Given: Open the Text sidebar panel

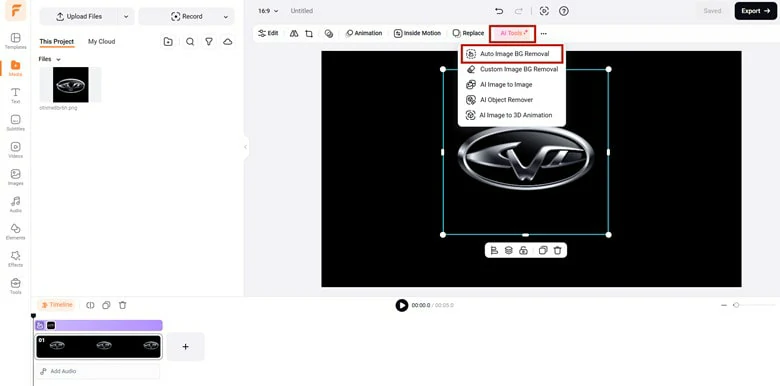Looking at the screenshot, I should pos(15,96).
